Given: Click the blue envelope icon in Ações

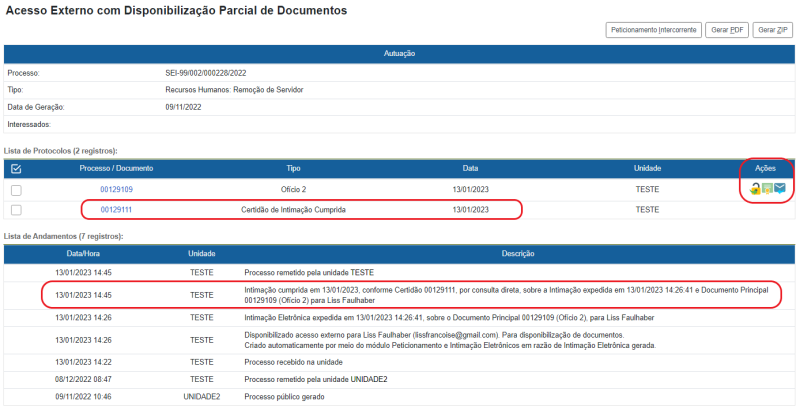Looking at the screenshot, I should [x=779, y=188].
